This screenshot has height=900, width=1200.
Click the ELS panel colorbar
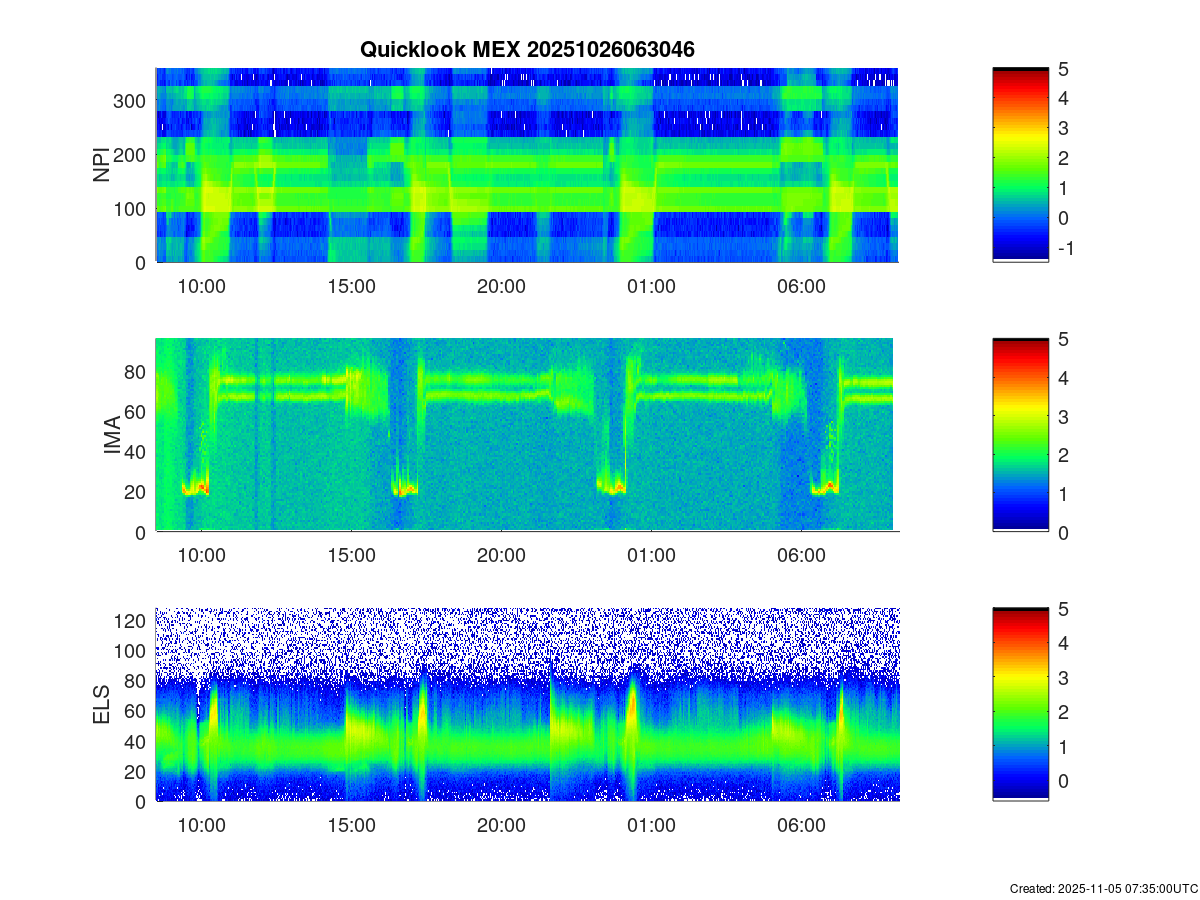pos(1020,705)
